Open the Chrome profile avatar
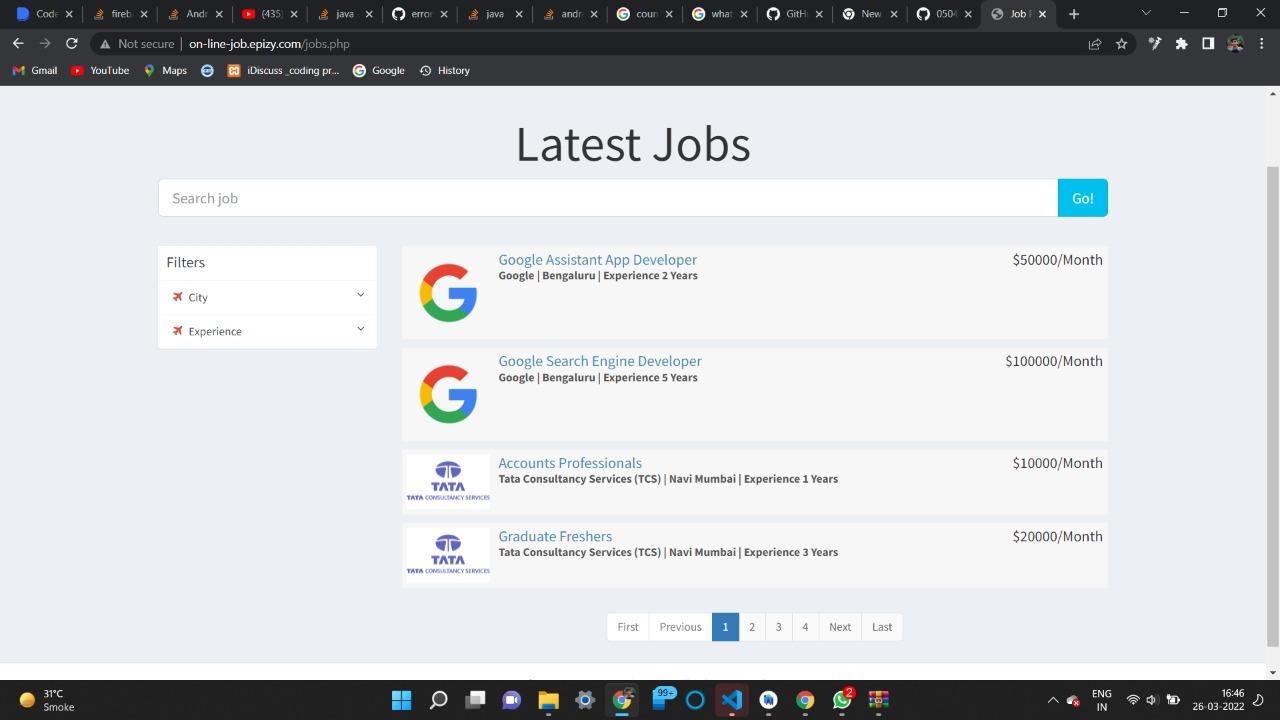1280x720 pixels. [1235, 44]
